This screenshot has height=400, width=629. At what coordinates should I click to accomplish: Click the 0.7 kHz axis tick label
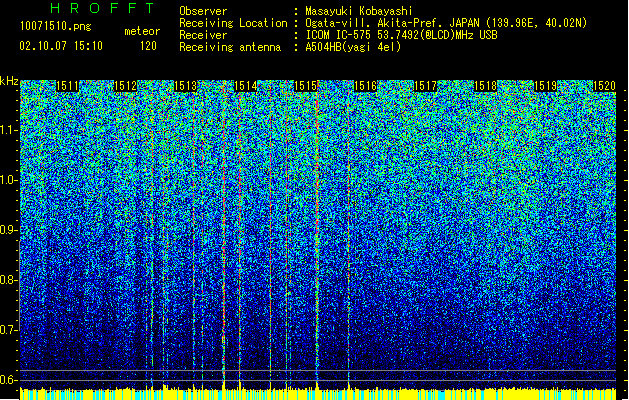click(8, 330)
